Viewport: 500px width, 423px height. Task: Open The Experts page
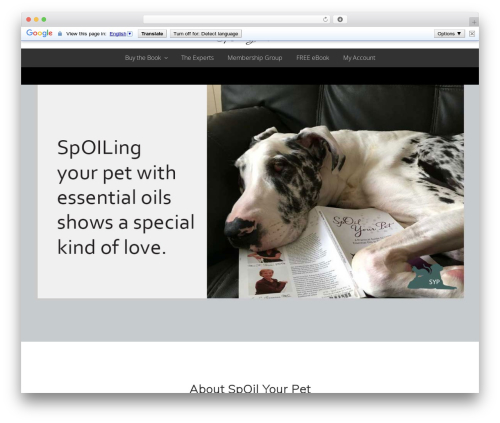[197, 58]
